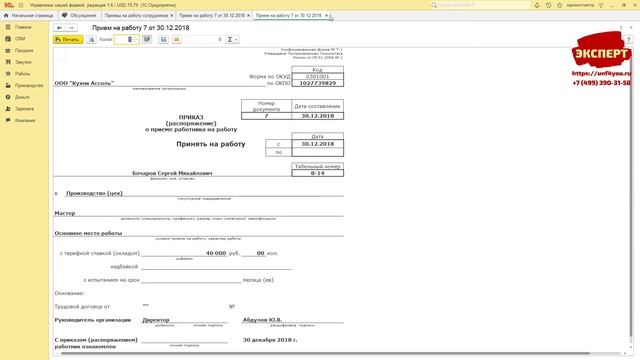Viewport: 640px width, 360px height.
Task: Select hire start date cell next to с
Action: pyautogui.click(x=318, y=144)
